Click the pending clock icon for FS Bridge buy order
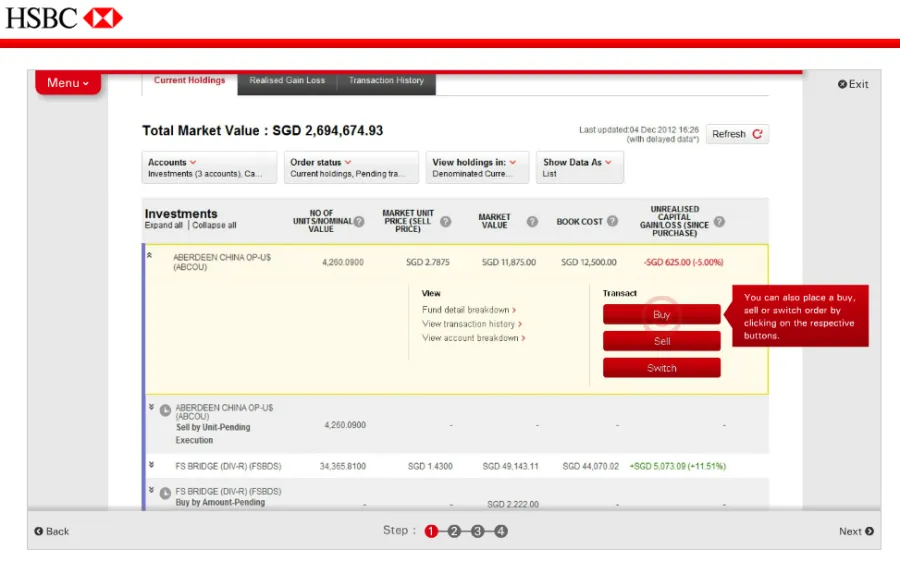The image size is (900, 562). tap(165, 493)
